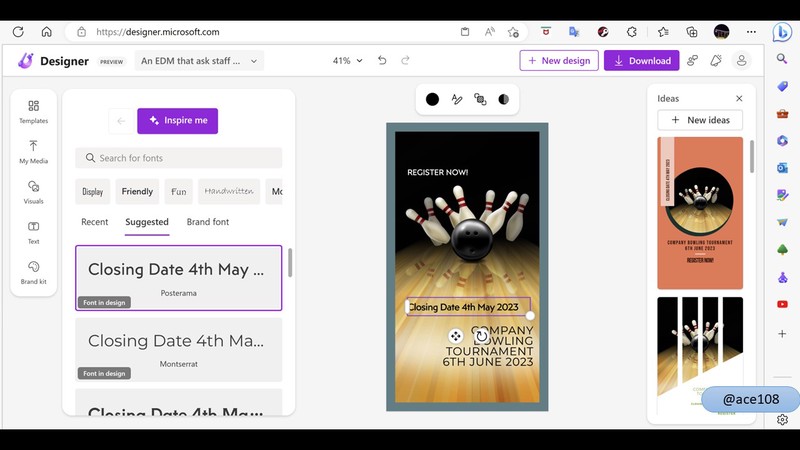
Task: Open browser settings and more menu
Action: pyautogui.click(x=751, y=32)
